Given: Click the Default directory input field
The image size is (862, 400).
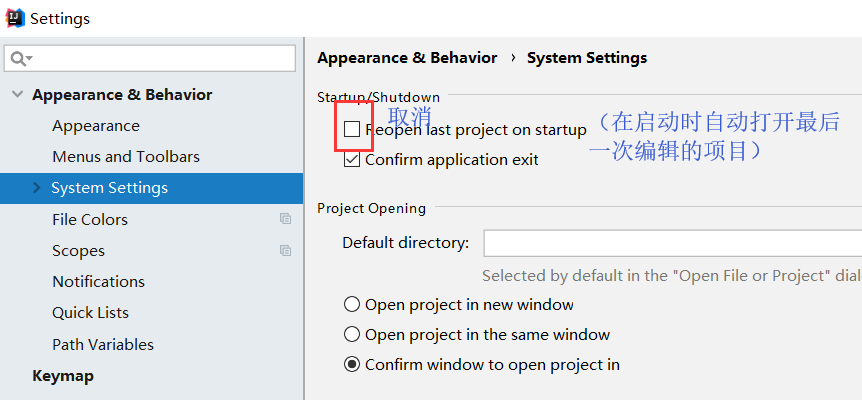Looking at the screenshot, I should coord(672,243).
